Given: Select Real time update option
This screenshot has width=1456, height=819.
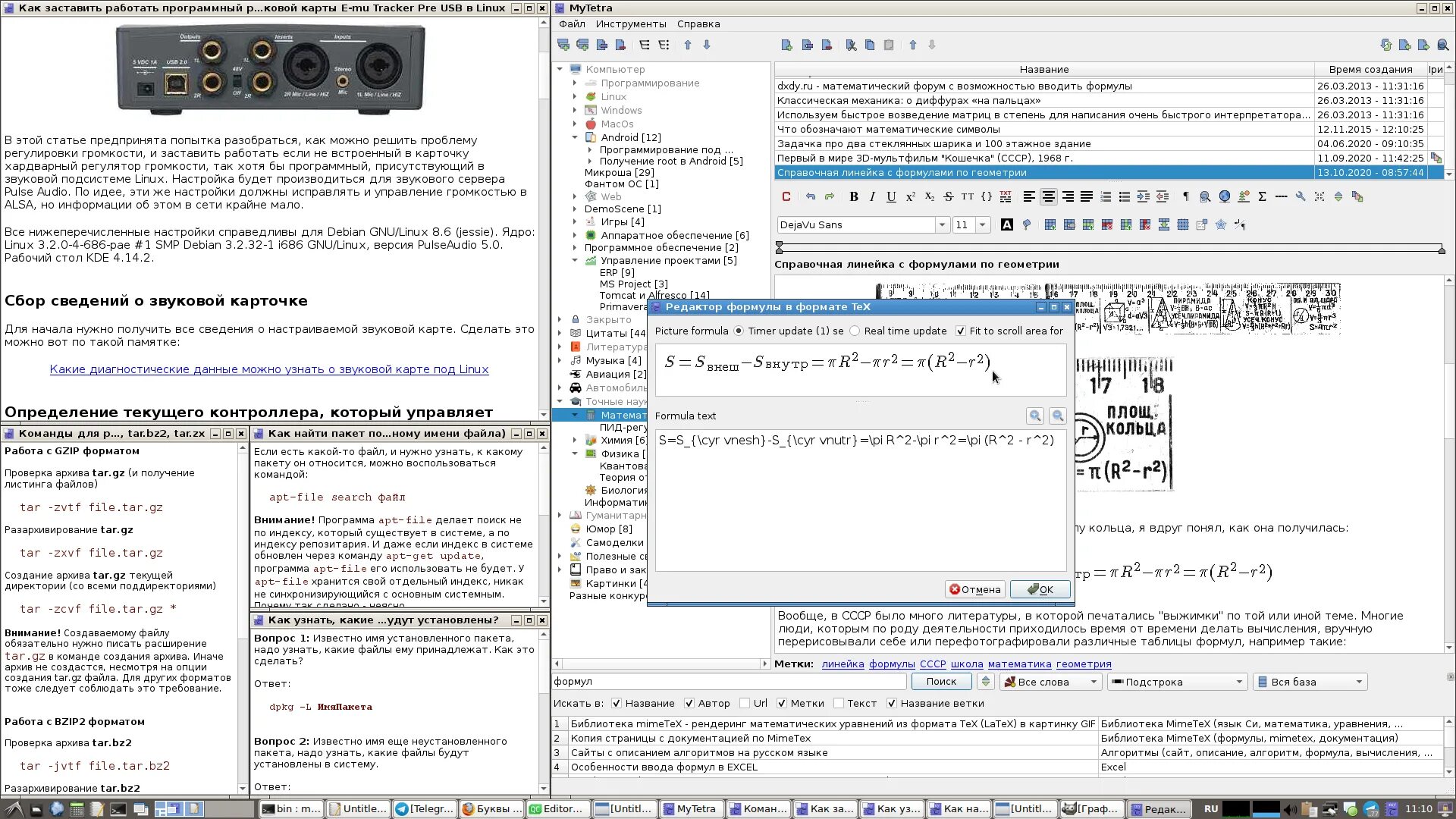Looking at the screenshot, I should point(855,331).
